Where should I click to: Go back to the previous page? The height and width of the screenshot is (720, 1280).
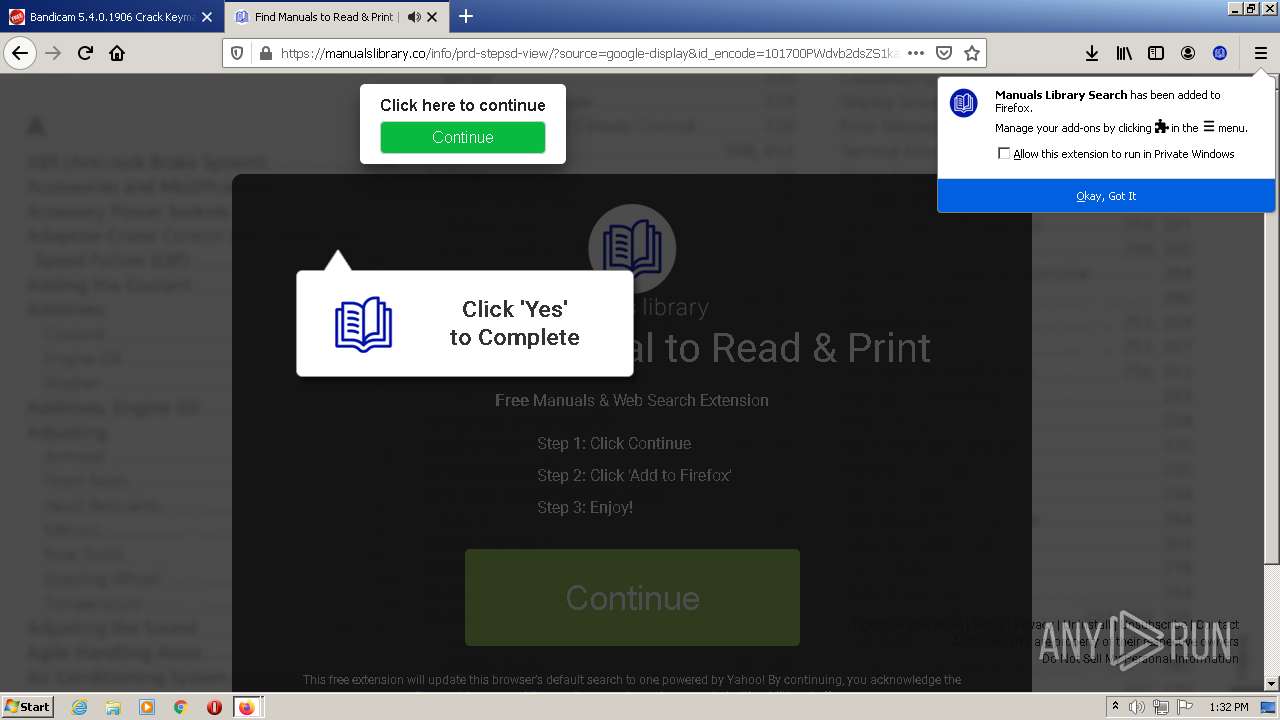tap(20, 53)
